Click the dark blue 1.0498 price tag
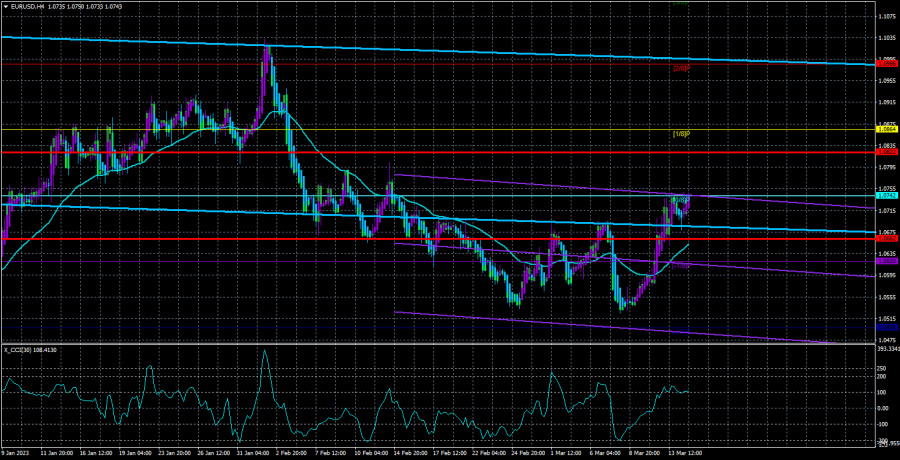This screenshot has width=900, height=460. pos(887,327)
